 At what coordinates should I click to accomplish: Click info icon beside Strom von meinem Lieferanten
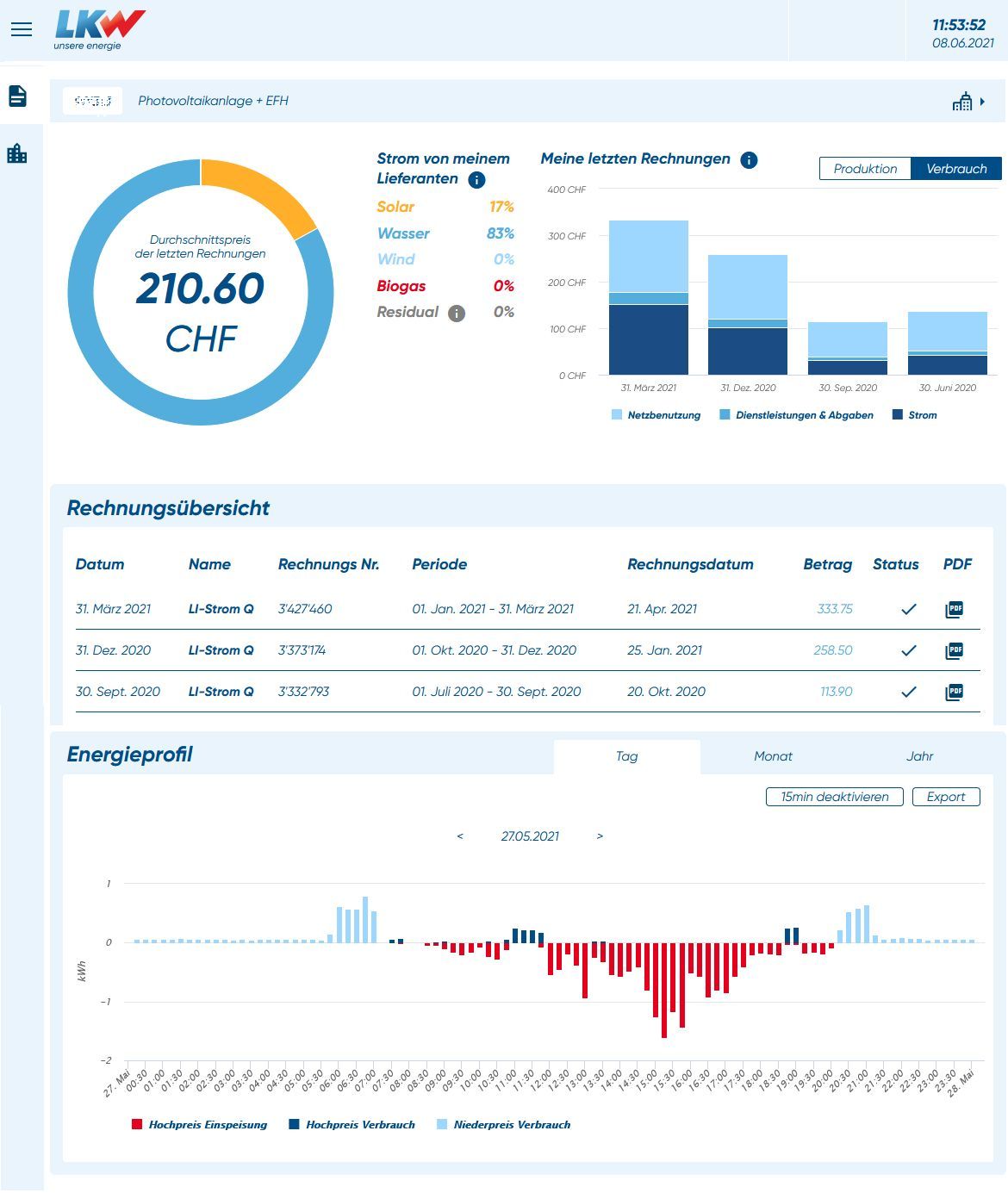(476, 179)
